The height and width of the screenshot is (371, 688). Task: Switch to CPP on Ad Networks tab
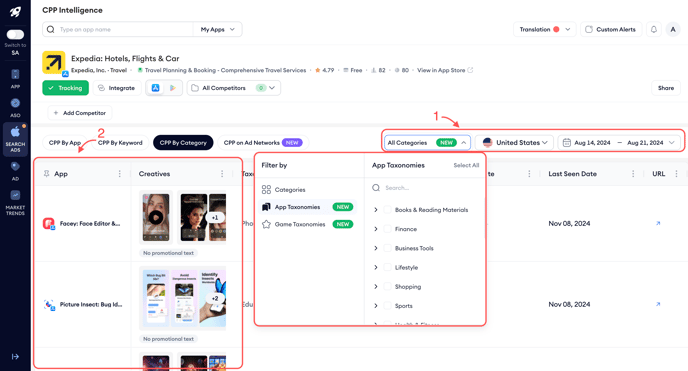263,143
